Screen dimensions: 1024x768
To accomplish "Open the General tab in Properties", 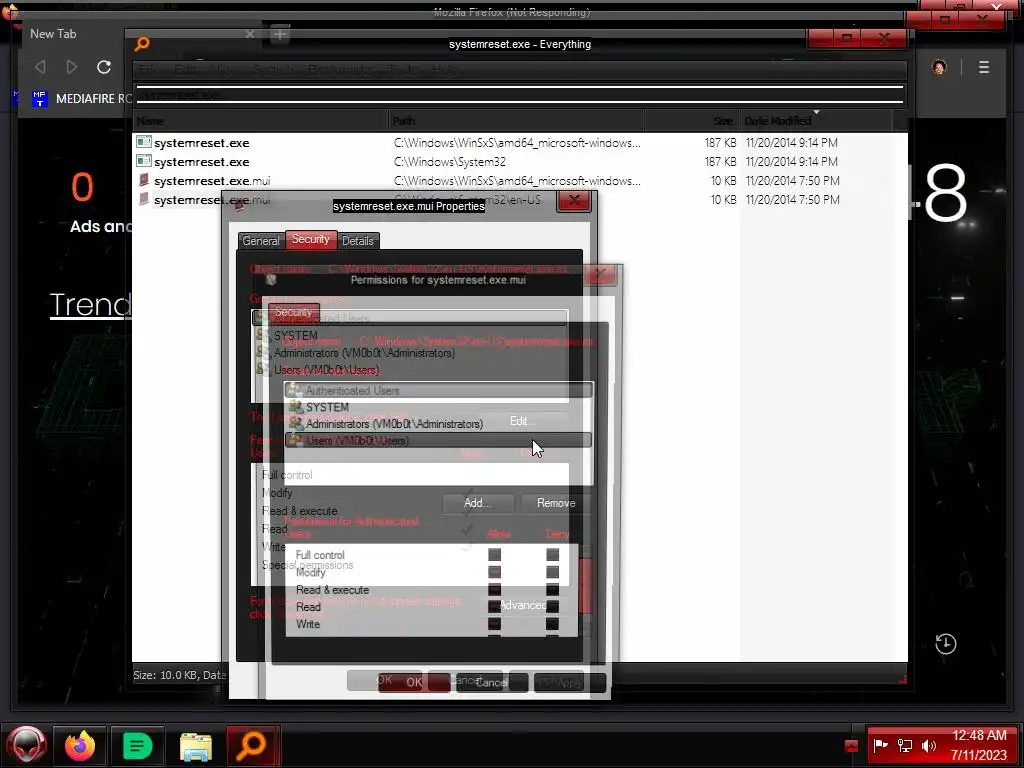I will tap(261, 241).
